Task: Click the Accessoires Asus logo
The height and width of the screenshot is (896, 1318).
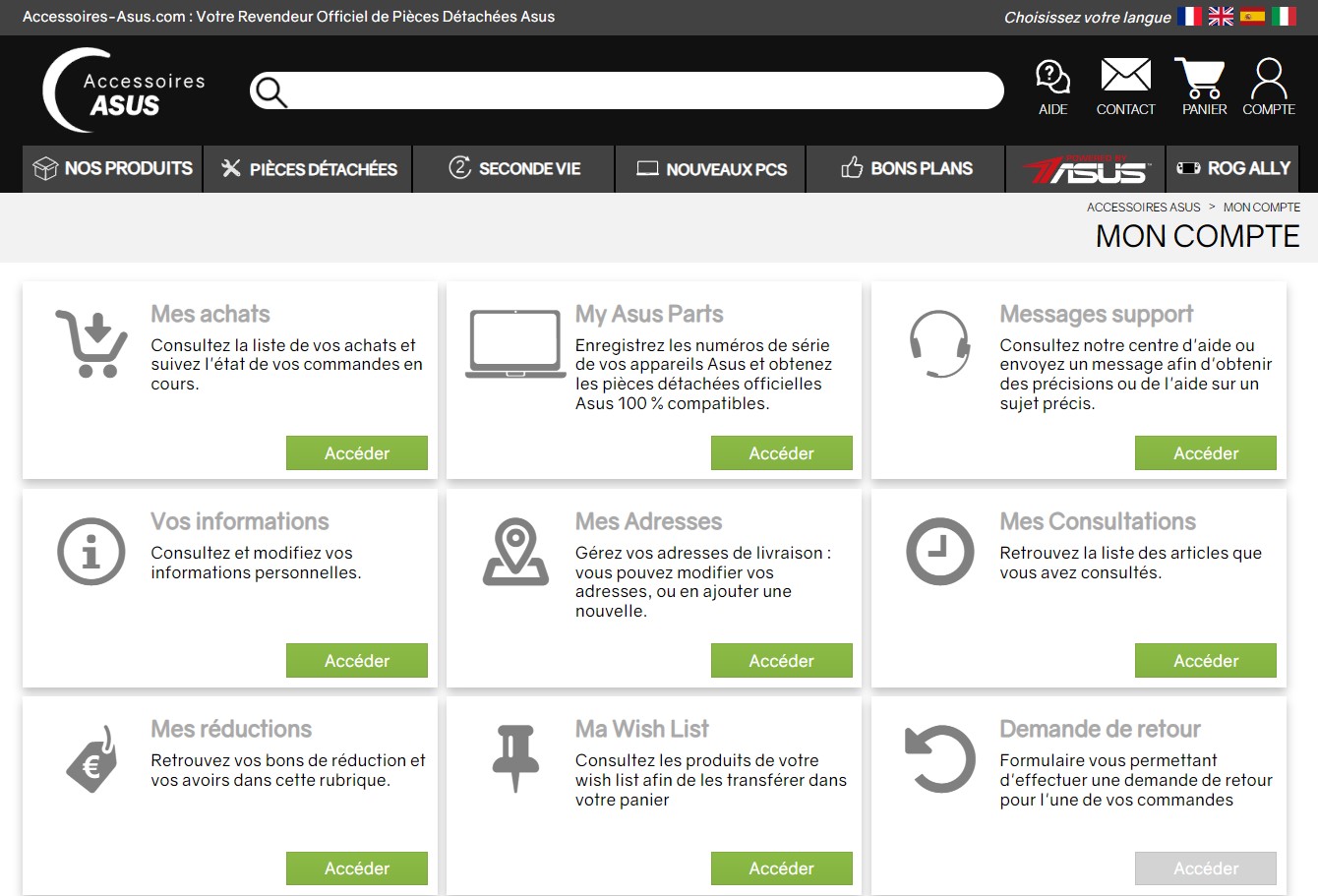Action: (x=124, y=90)
